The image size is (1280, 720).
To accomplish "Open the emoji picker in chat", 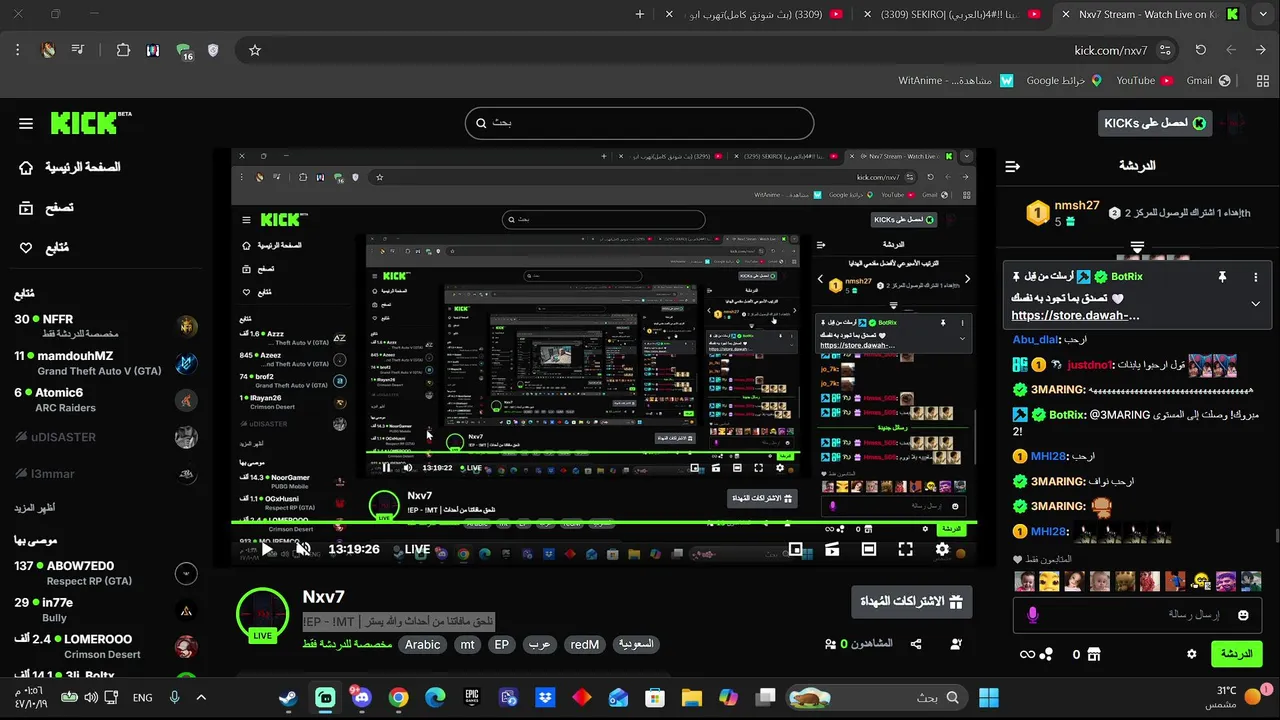I will [x=1243, y=615].
